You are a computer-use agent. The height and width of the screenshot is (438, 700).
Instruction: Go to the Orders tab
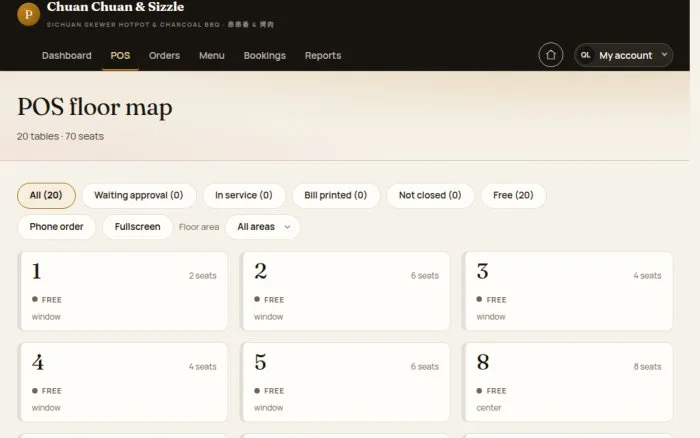tap(164, 55)
